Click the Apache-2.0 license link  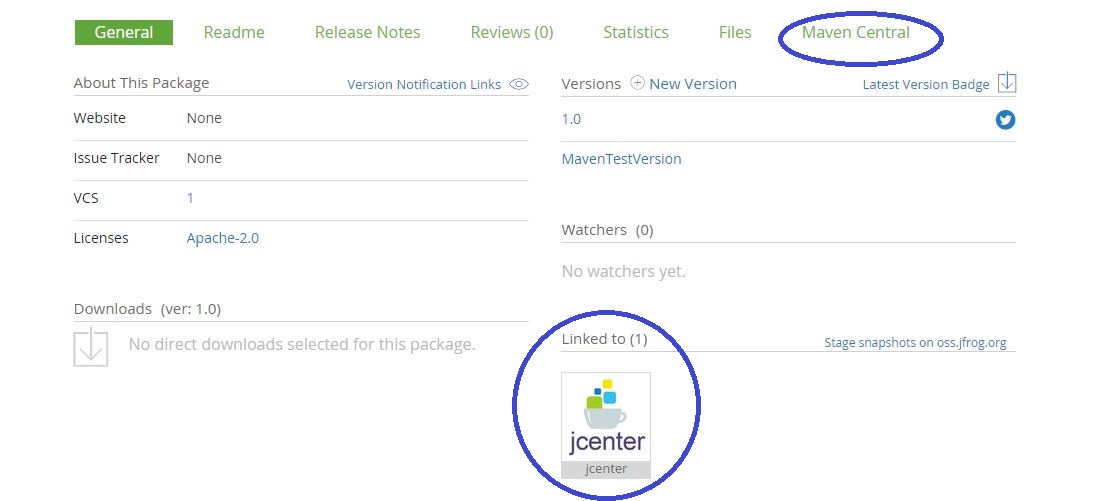point(222,238)
